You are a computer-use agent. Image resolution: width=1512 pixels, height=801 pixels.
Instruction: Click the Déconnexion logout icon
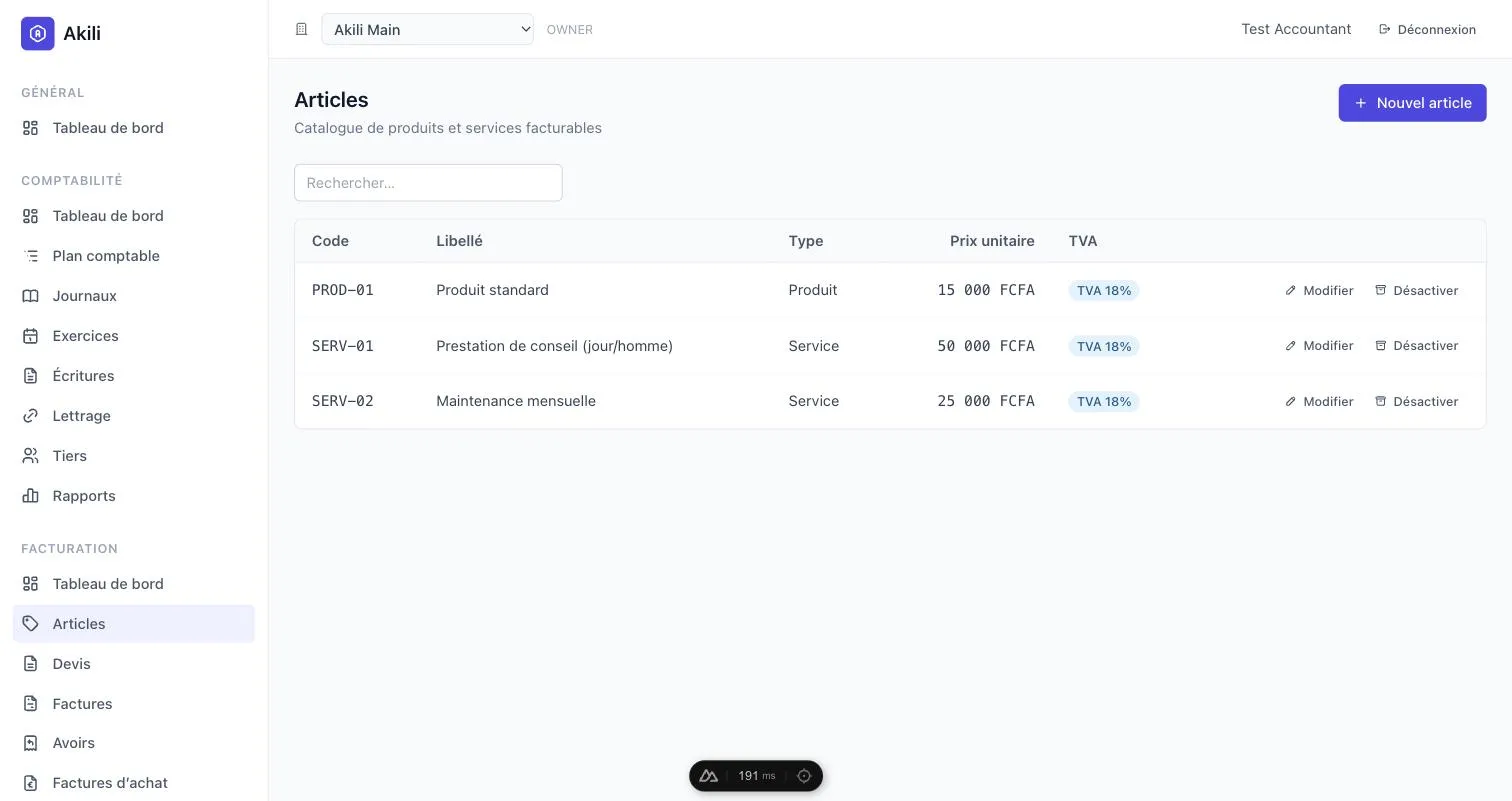pyautogui.click(x=1385, y=29)
